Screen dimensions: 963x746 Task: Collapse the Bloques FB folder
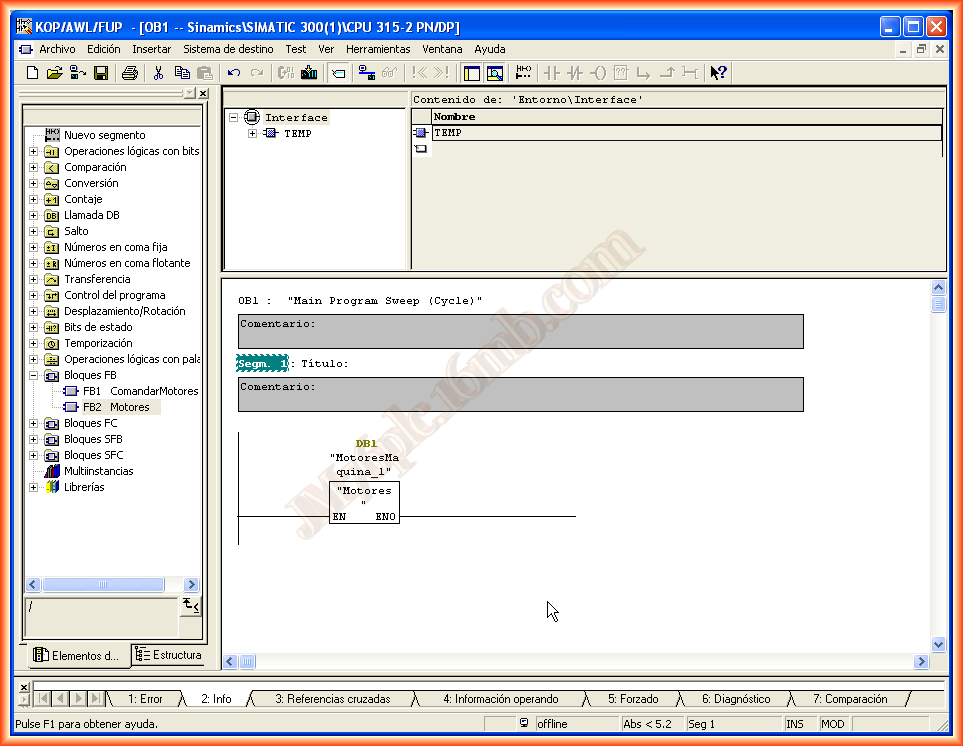pos(33,376)
